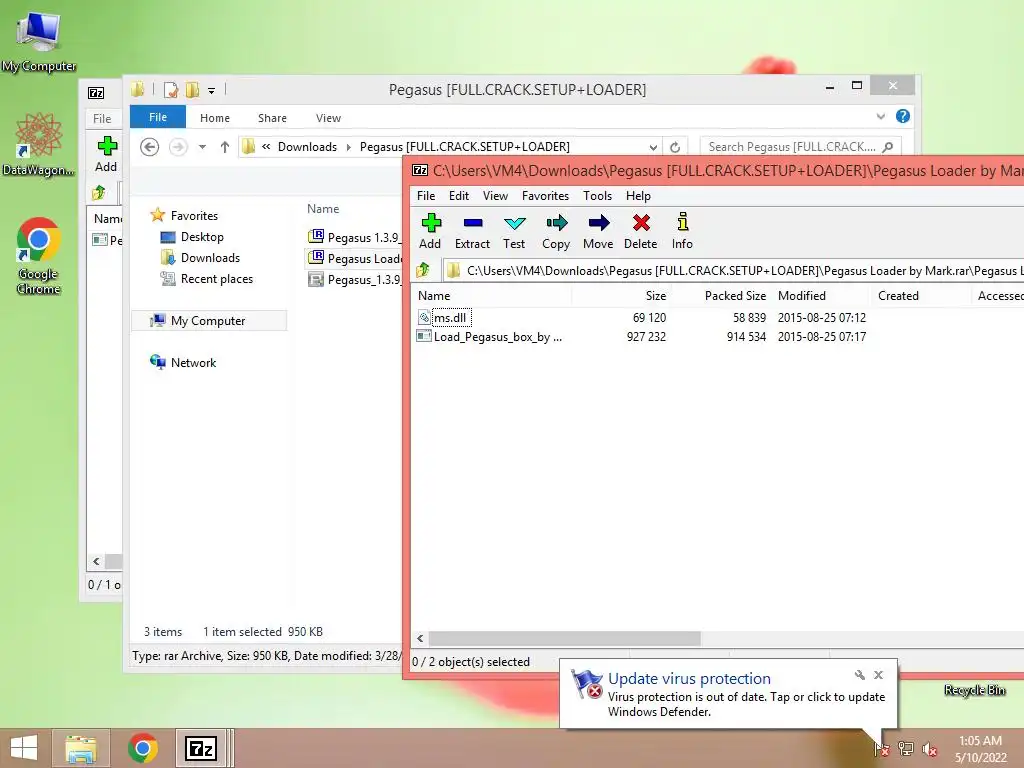Select Recent places in navigation pane
Viewport: 1024px width, 768px height.
pyautogui.click(x=217, y=279)
